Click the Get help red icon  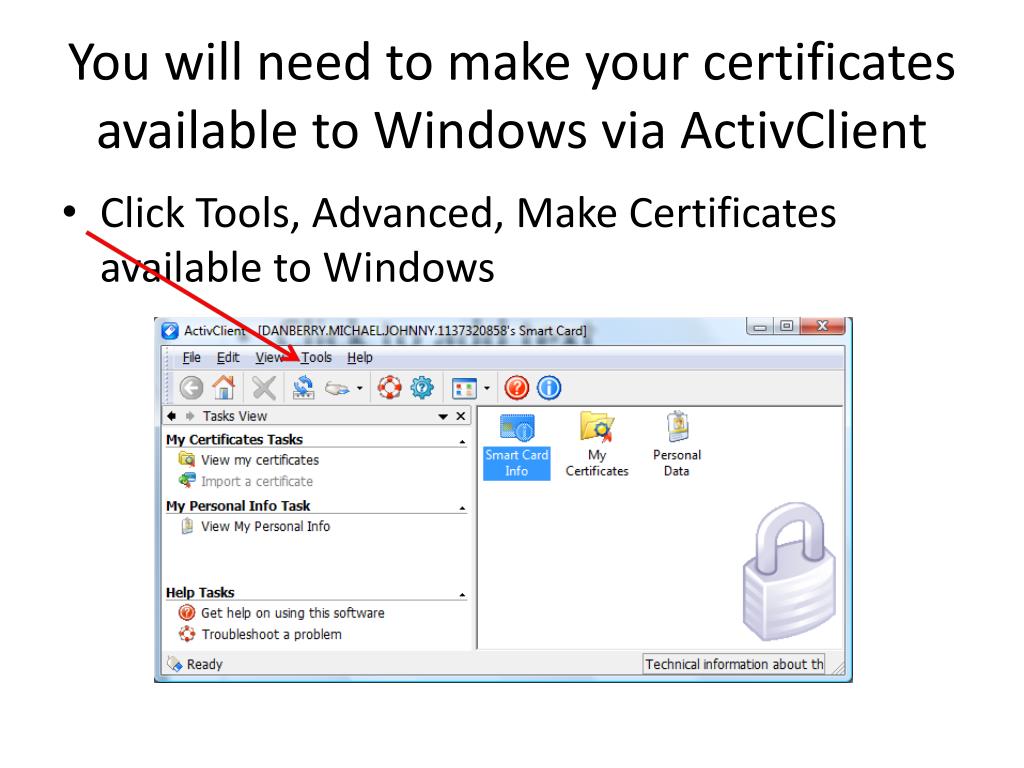[x=187, y=613]
